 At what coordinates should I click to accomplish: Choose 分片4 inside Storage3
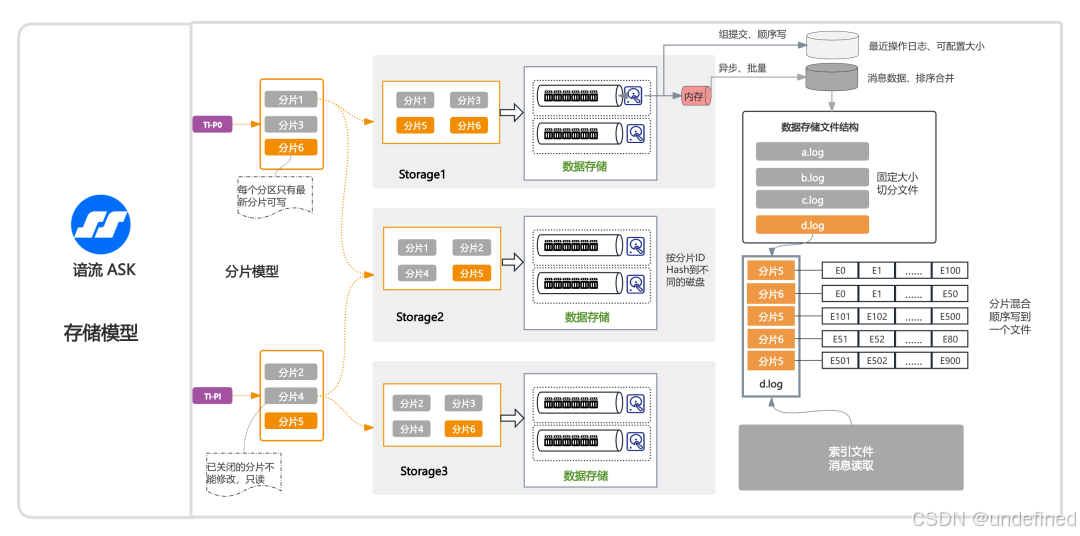411,429
